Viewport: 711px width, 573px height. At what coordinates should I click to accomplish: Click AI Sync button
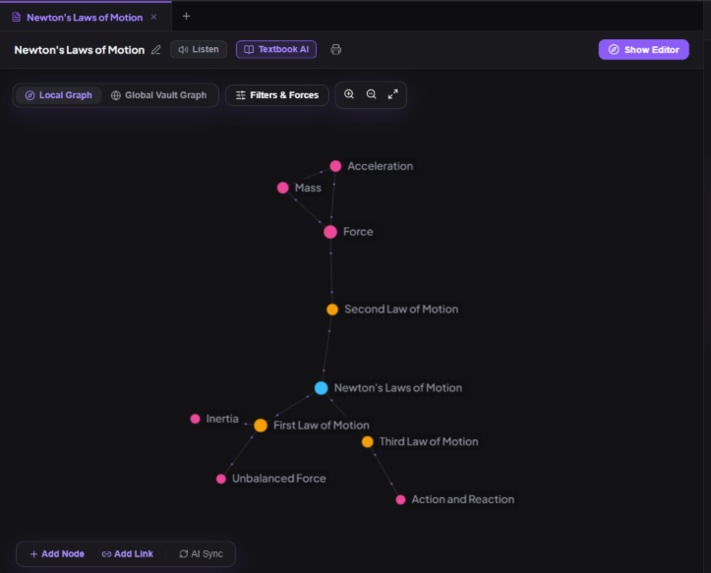[201, 554]
